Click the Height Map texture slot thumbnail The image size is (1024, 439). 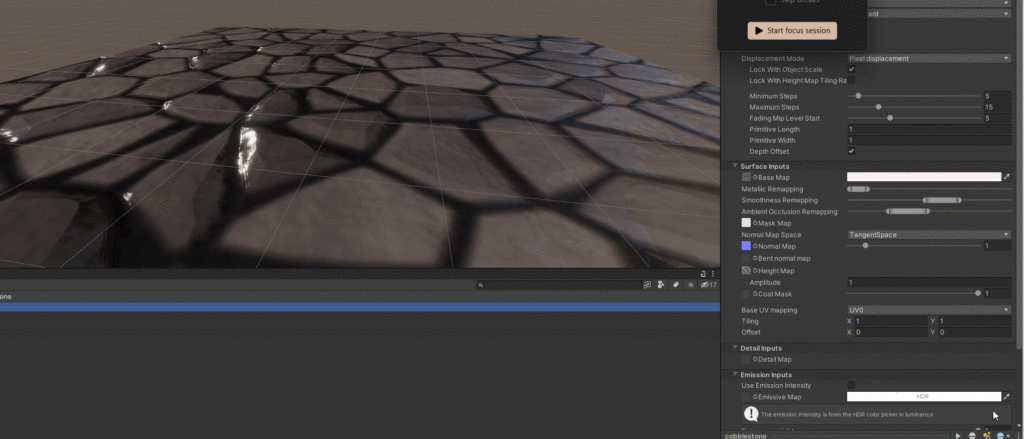click(746, 271)
